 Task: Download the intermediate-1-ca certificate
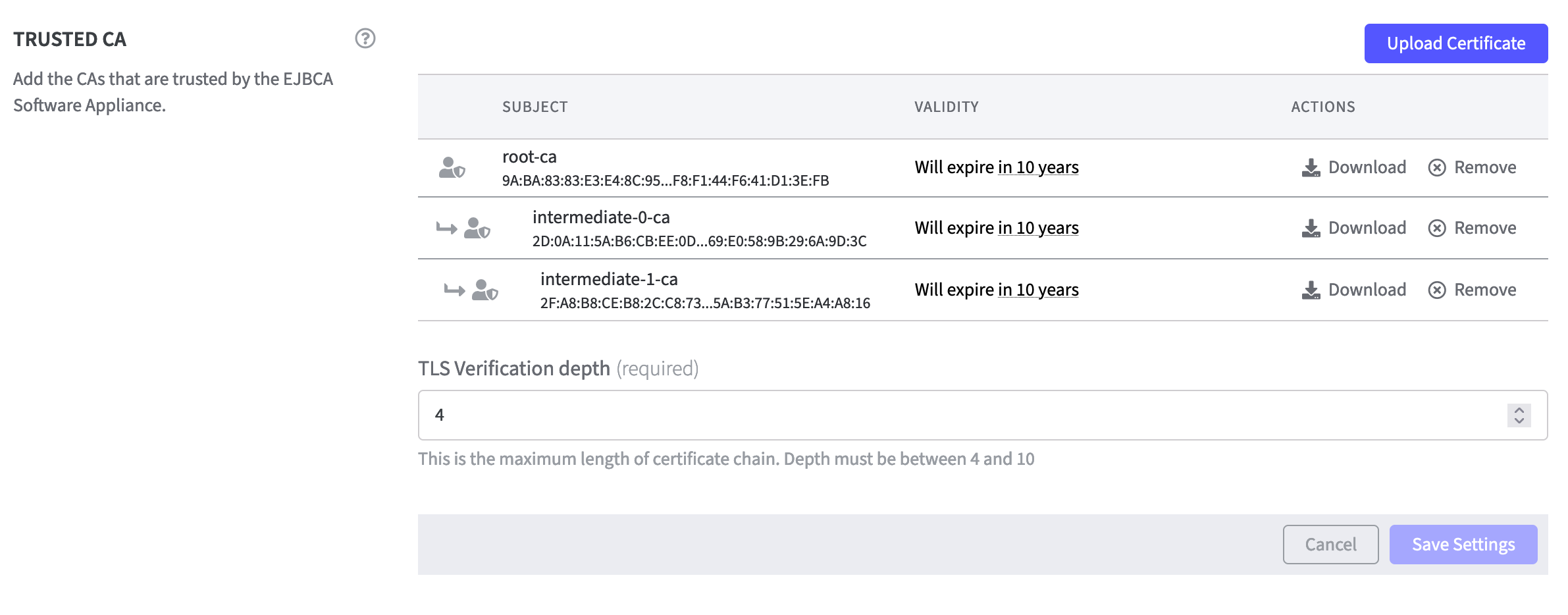click(1367, 290)
